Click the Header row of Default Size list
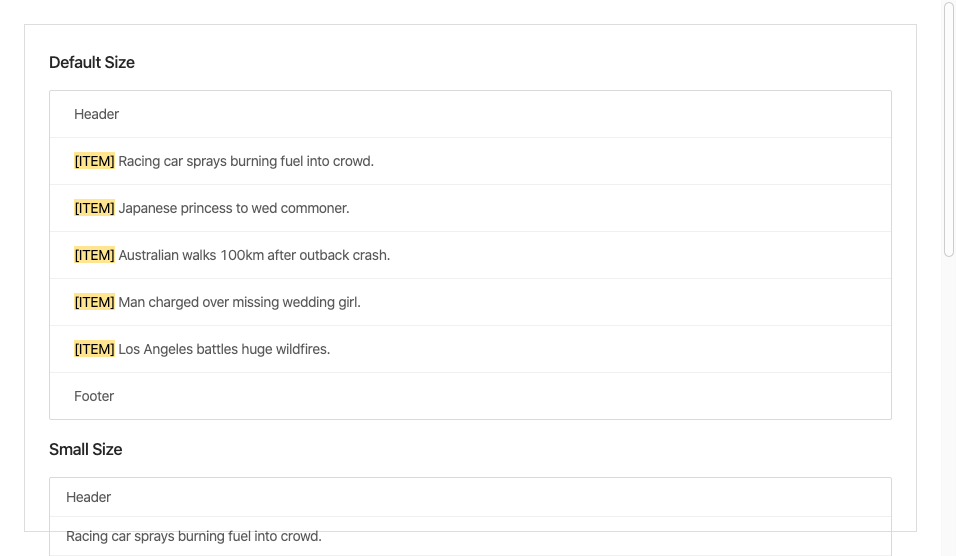 pyautogui.click(x=470, y=114)
